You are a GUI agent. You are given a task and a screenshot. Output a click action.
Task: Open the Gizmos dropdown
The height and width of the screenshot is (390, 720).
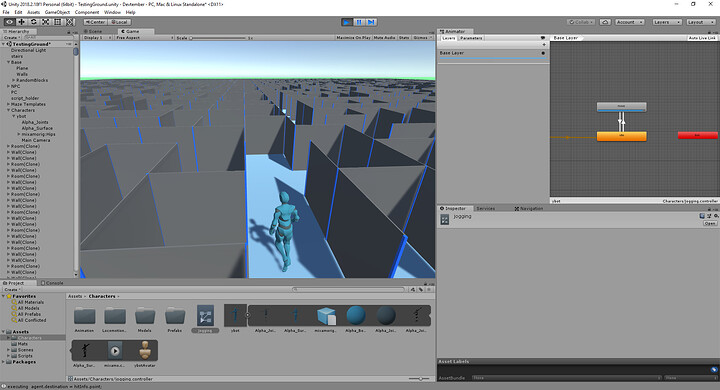(422, 38)
